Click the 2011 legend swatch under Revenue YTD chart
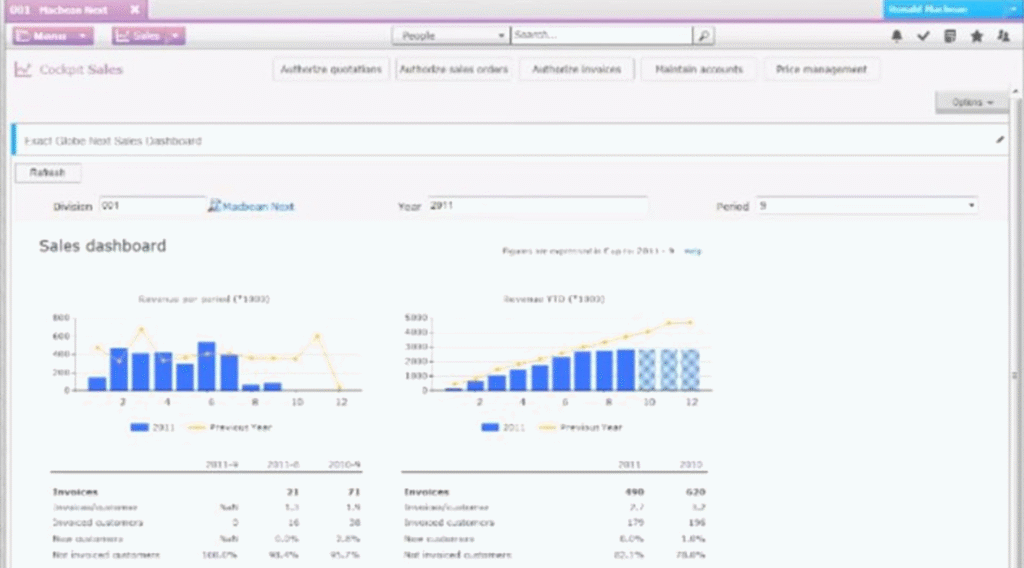1024x568 pixels. coord(490,427)
